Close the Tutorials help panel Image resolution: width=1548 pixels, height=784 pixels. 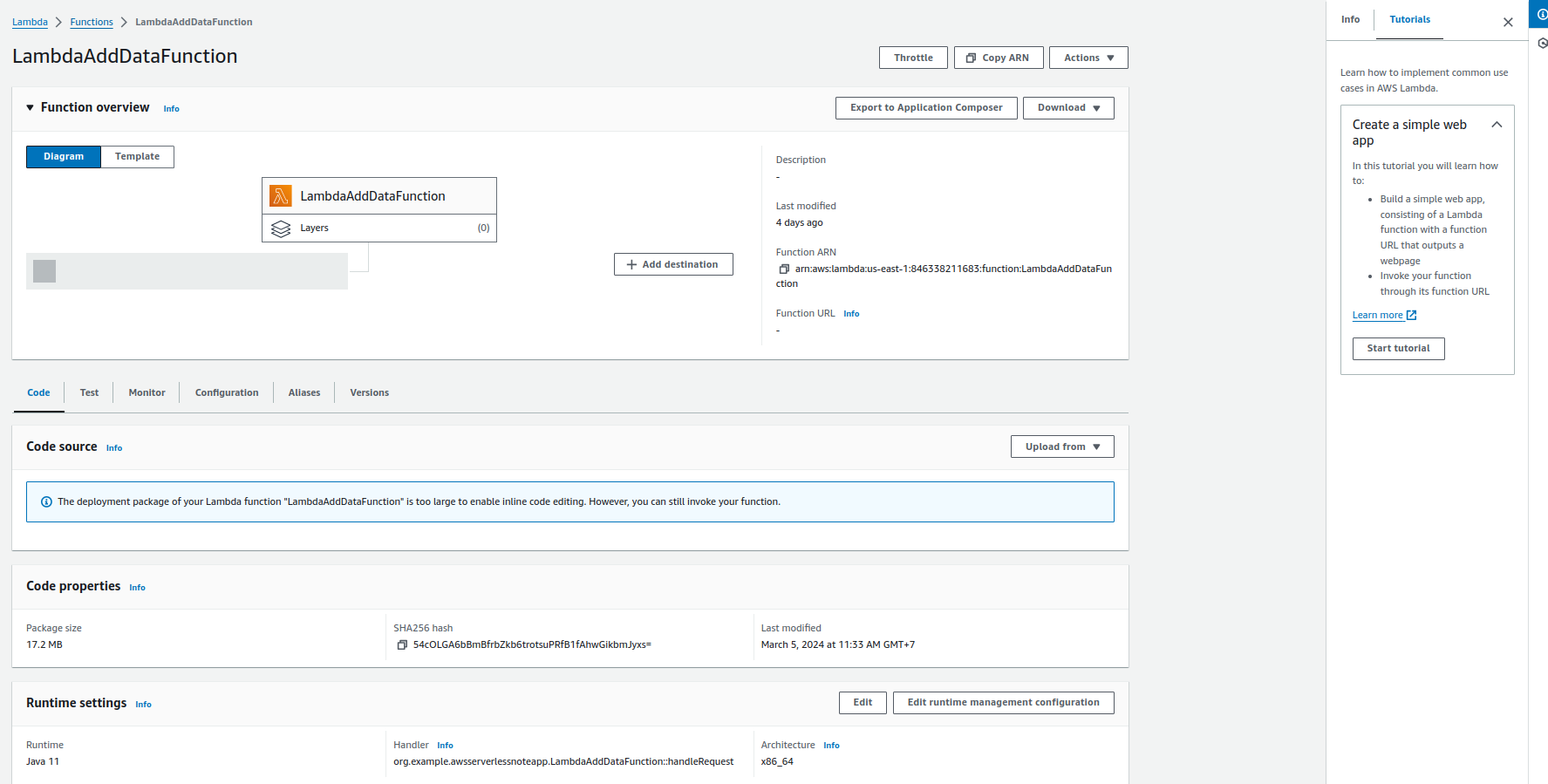(x=1508, y=23)
